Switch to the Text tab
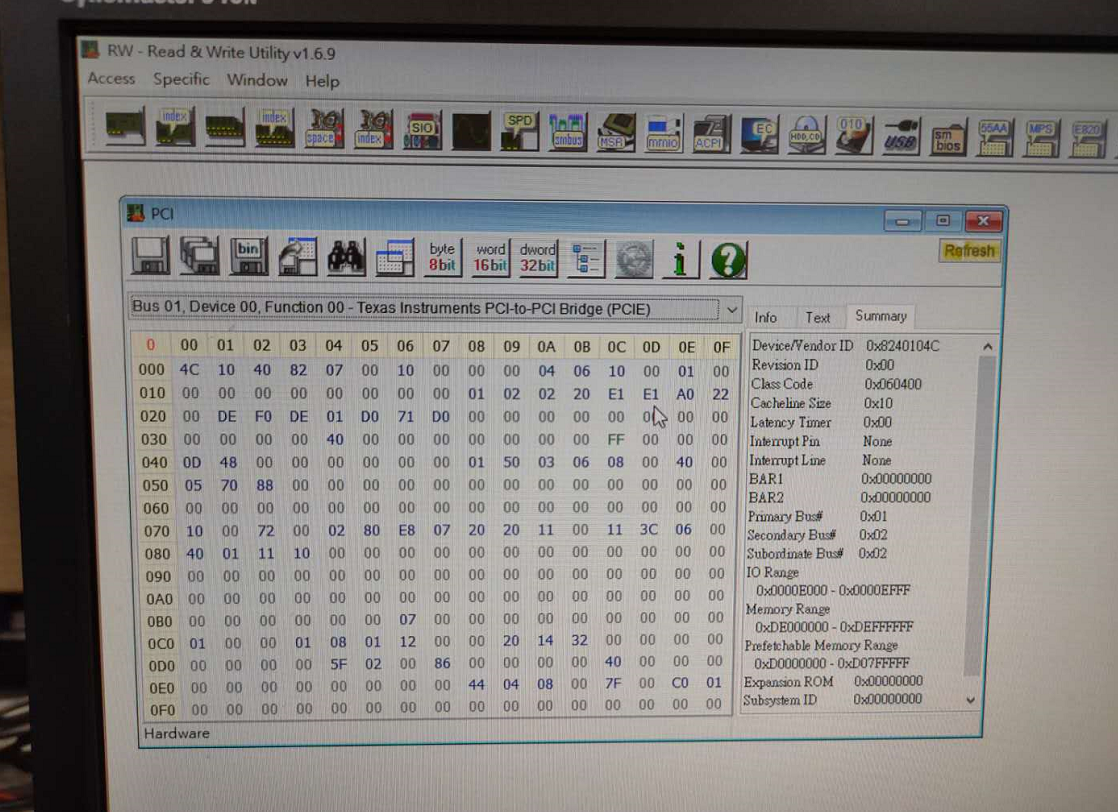This screenshot has height=812, width=1118. point(818,318)
